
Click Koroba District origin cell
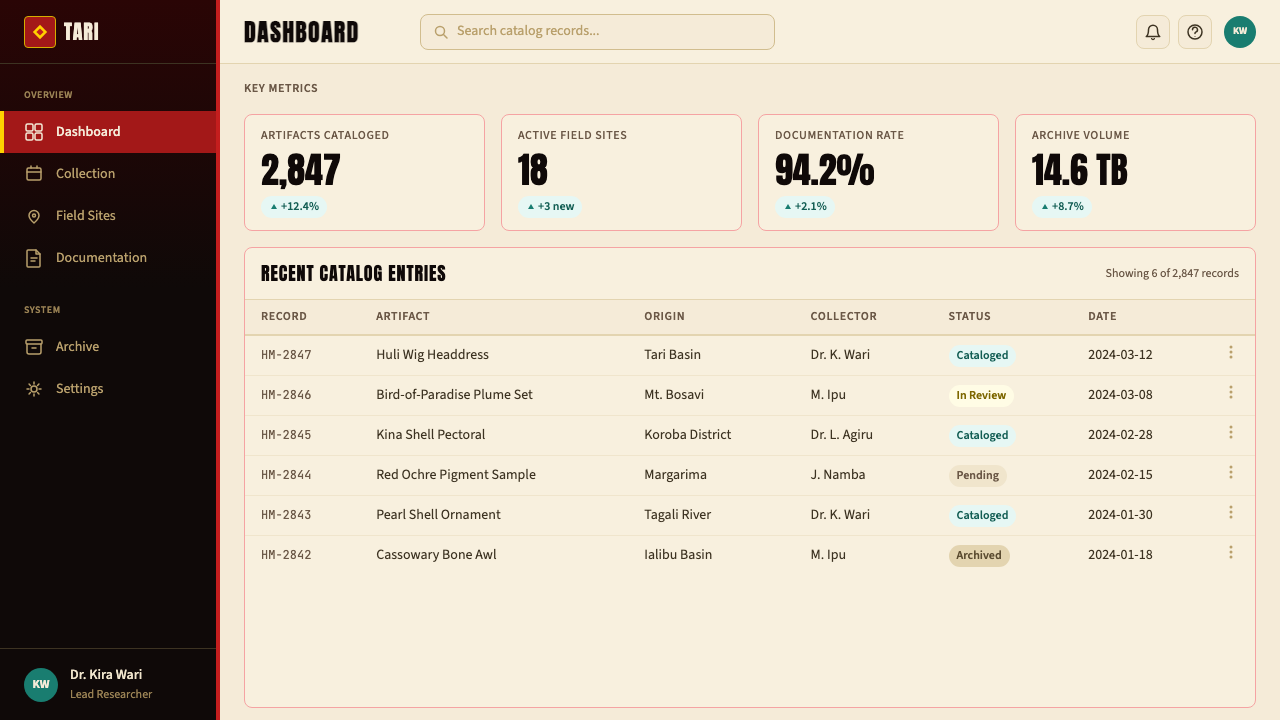click(688, 435)
